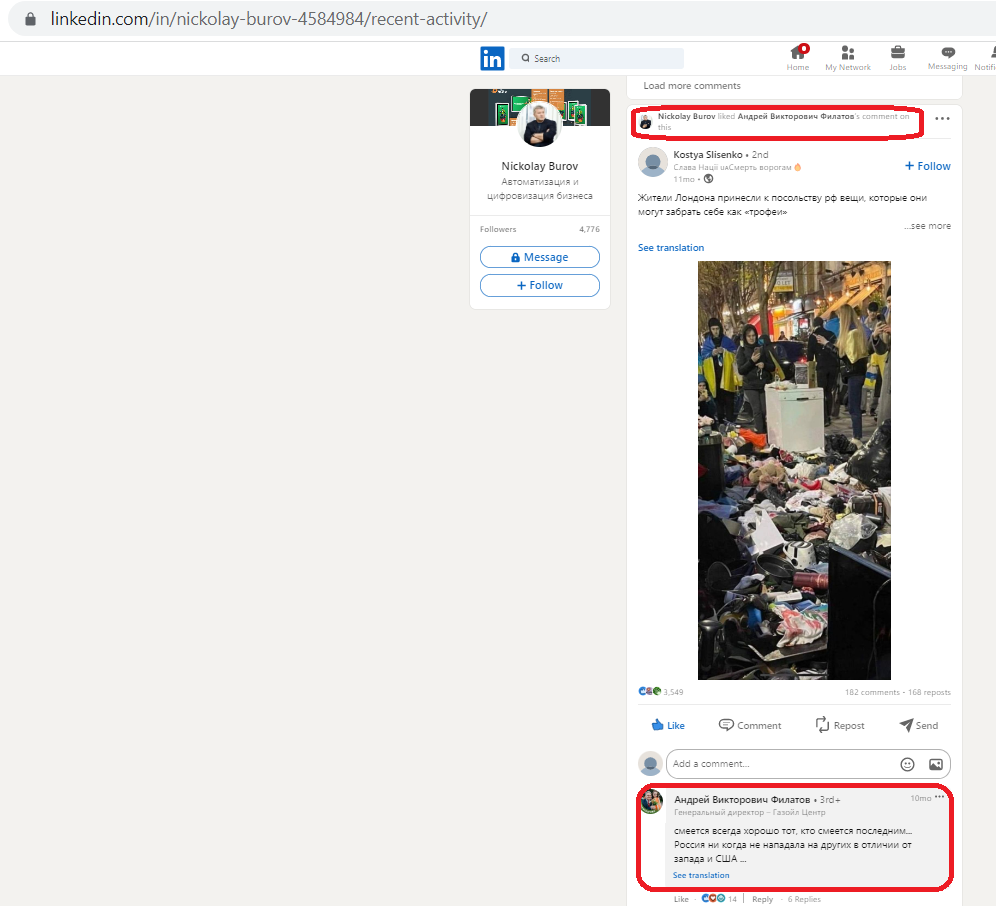Open Филатов comment three-dot options
Screen dimensions: 996x906
tap(940, 797)
